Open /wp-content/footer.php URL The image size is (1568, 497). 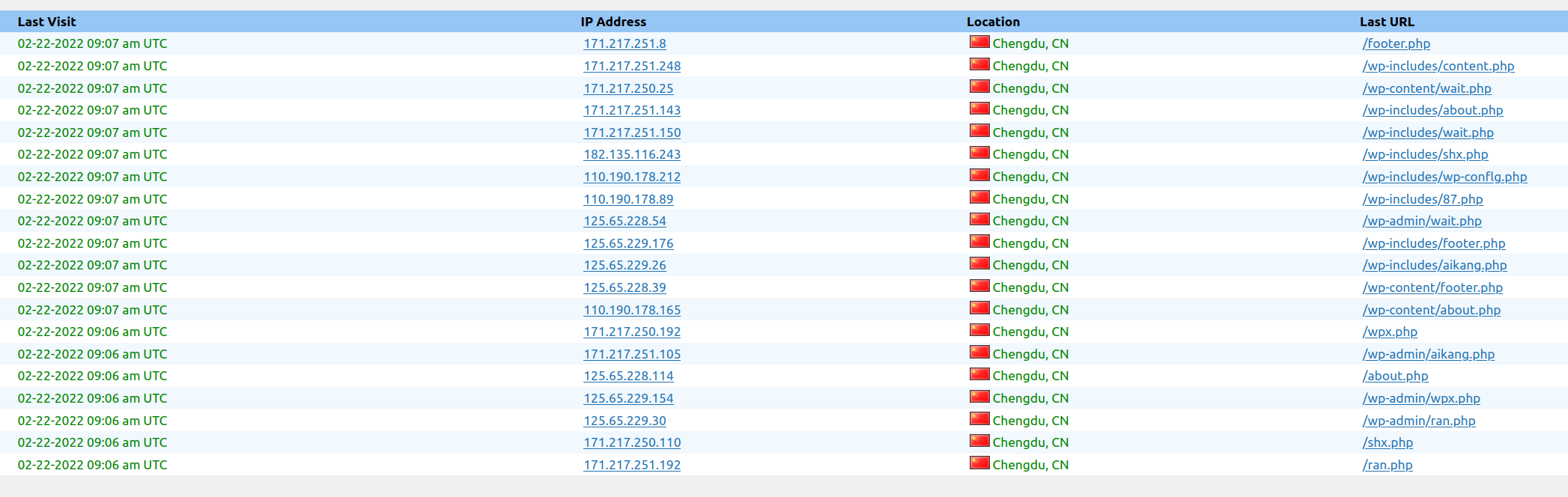pos(1432,287)
